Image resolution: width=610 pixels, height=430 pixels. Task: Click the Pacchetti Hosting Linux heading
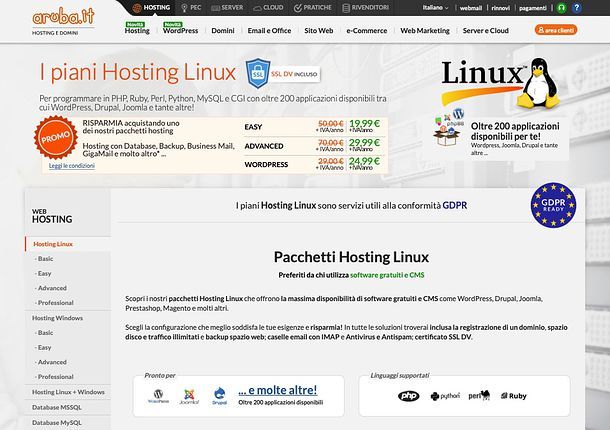pyautogui.click(x=351, y=257)
